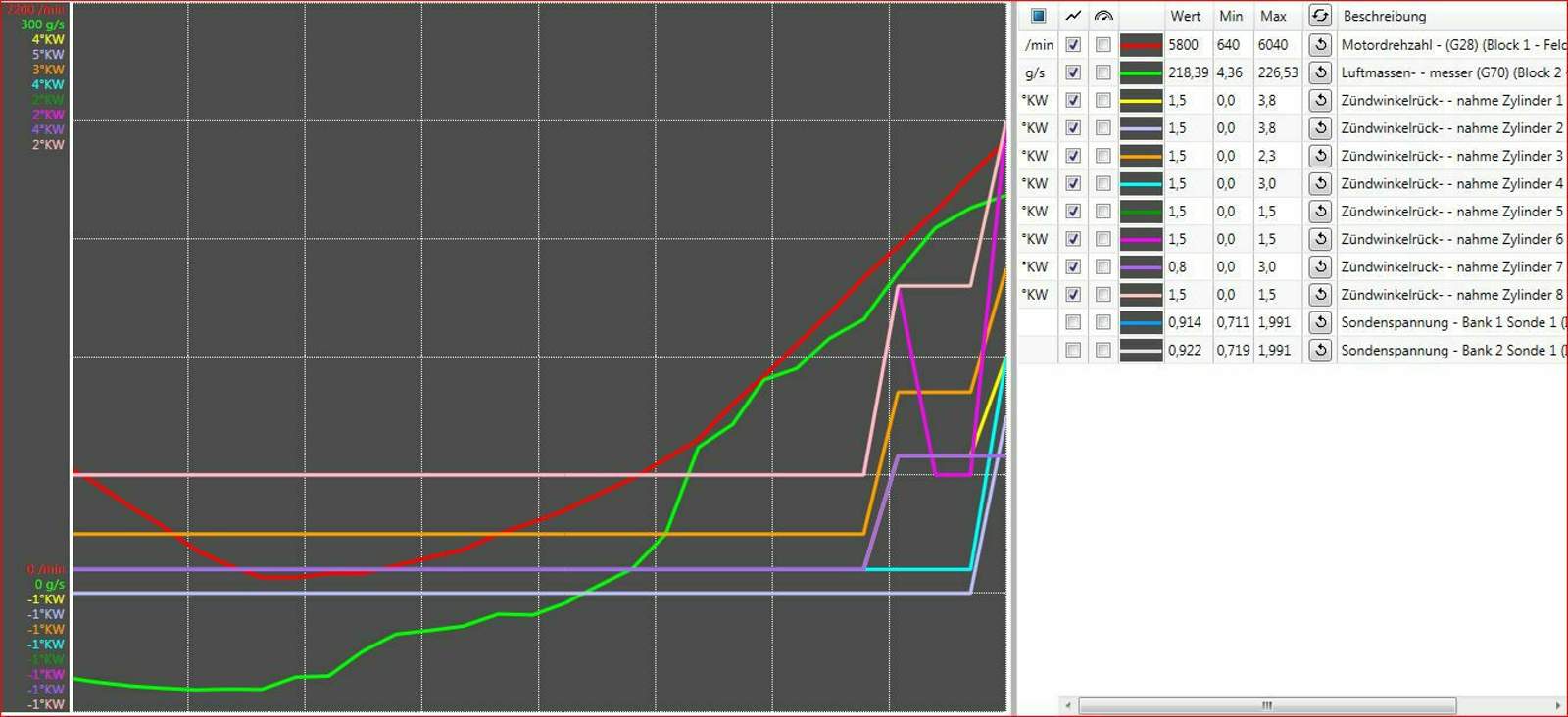Screen dimensions: 1568x717
Task: Enable gauge checkbox for Bank 2 Sonde 1
Action: pos(1103,350)
